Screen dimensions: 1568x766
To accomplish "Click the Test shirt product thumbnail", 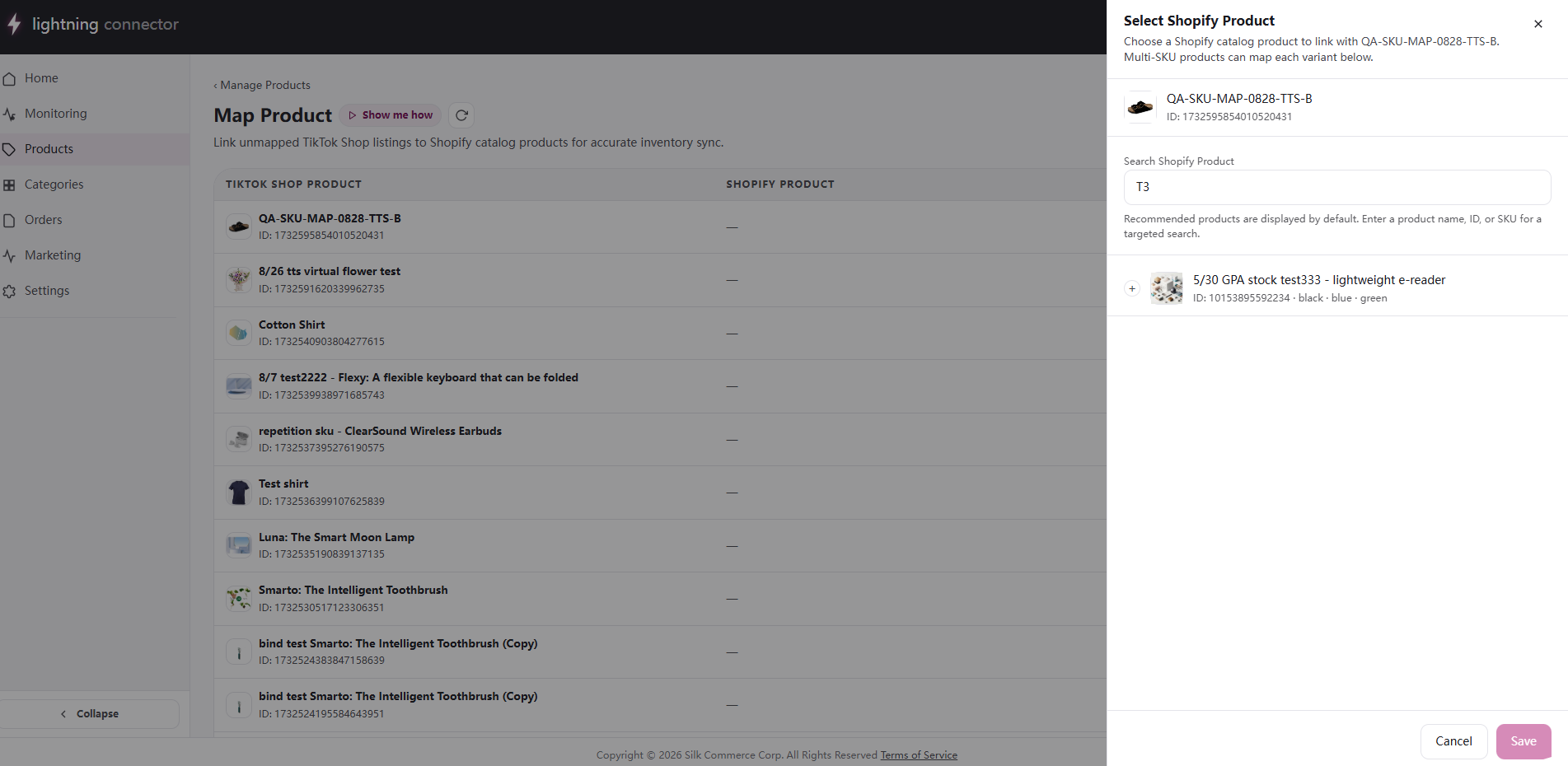I will [x=239, y=493].
